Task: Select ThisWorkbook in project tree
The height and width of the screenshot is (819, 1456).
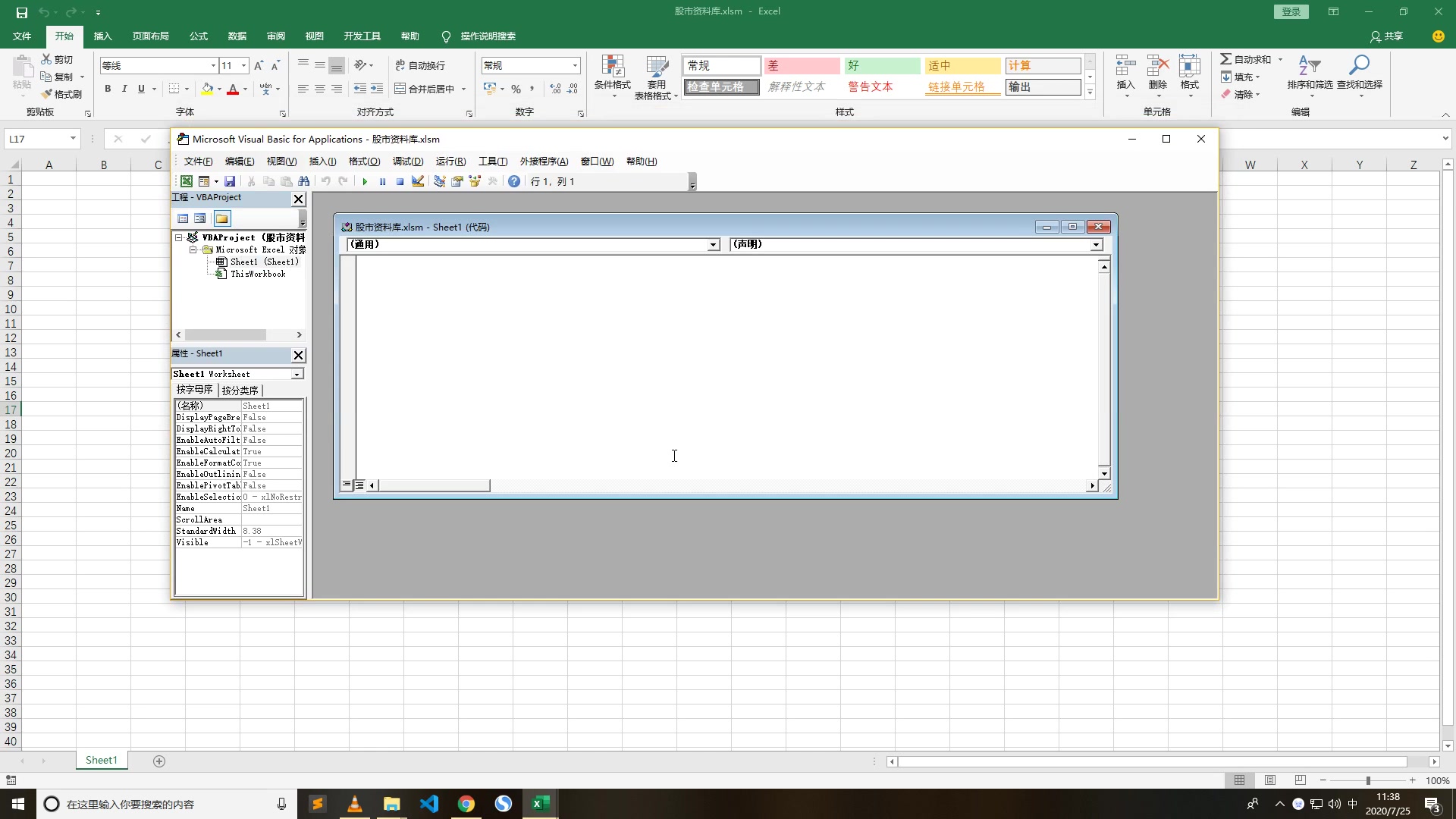Action: 258,274
